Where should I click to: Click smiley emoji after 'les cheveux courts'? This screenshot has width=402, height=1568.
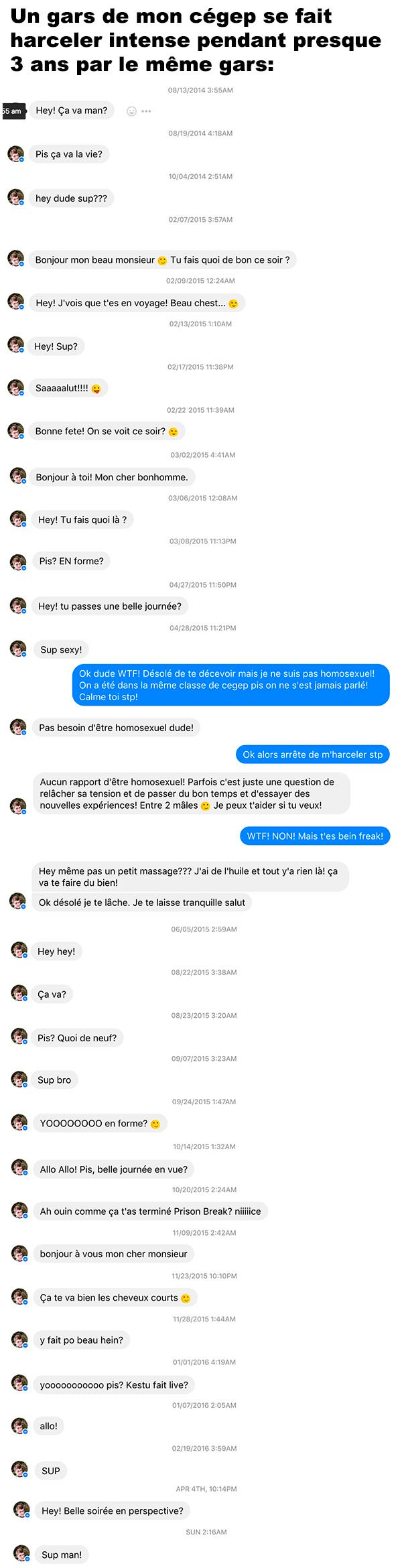point(186,1298)
